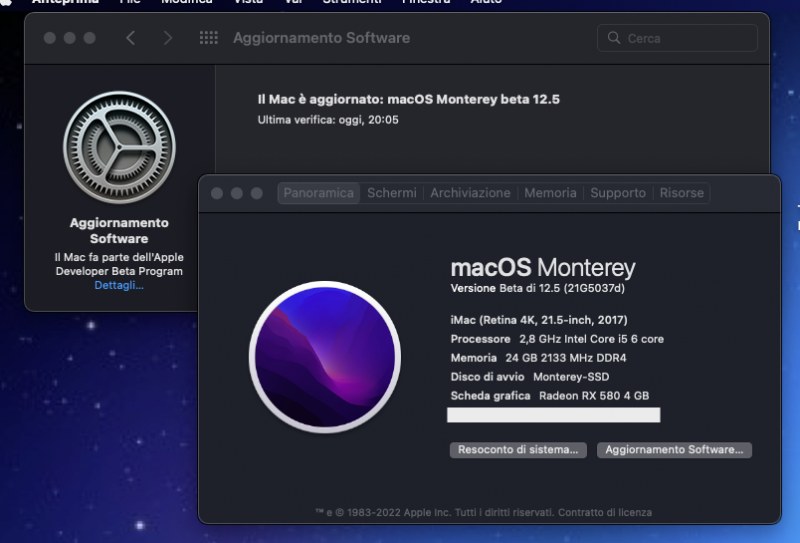Click the search magnifier icon
The image size is (800, 543).
click(x=614, y=38)
